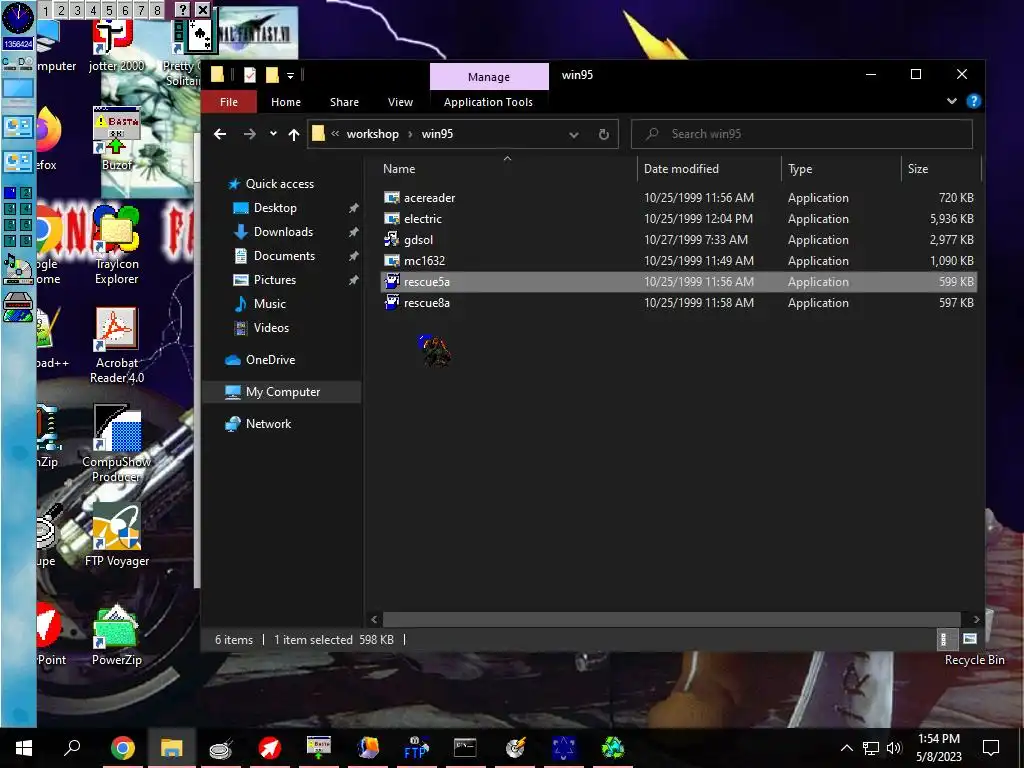The image size is (1024, 768).
Task: Open Videos in navigation pane
Action: (x=271, y=328)
